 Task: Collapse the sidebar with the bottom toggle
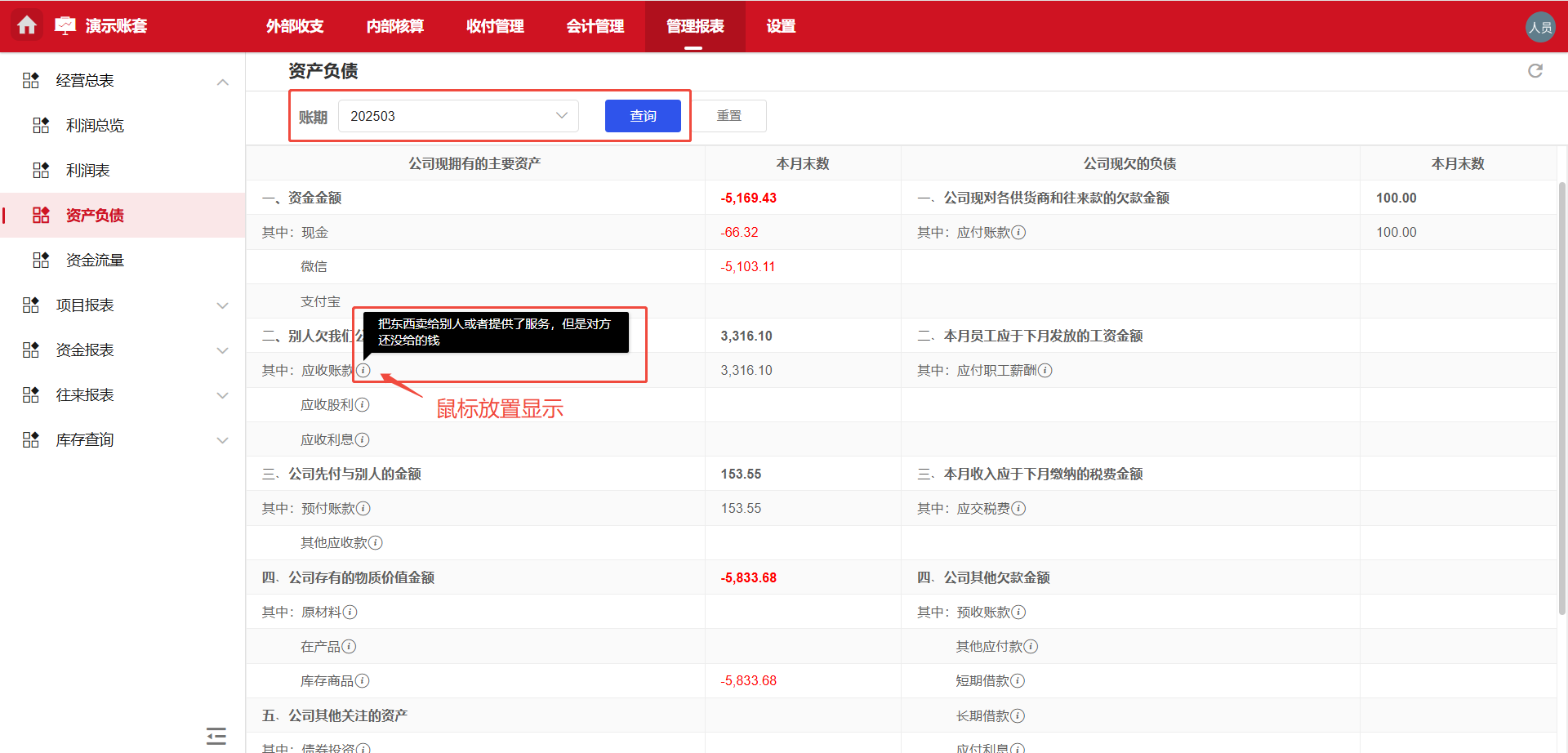(x=216, y=735)
